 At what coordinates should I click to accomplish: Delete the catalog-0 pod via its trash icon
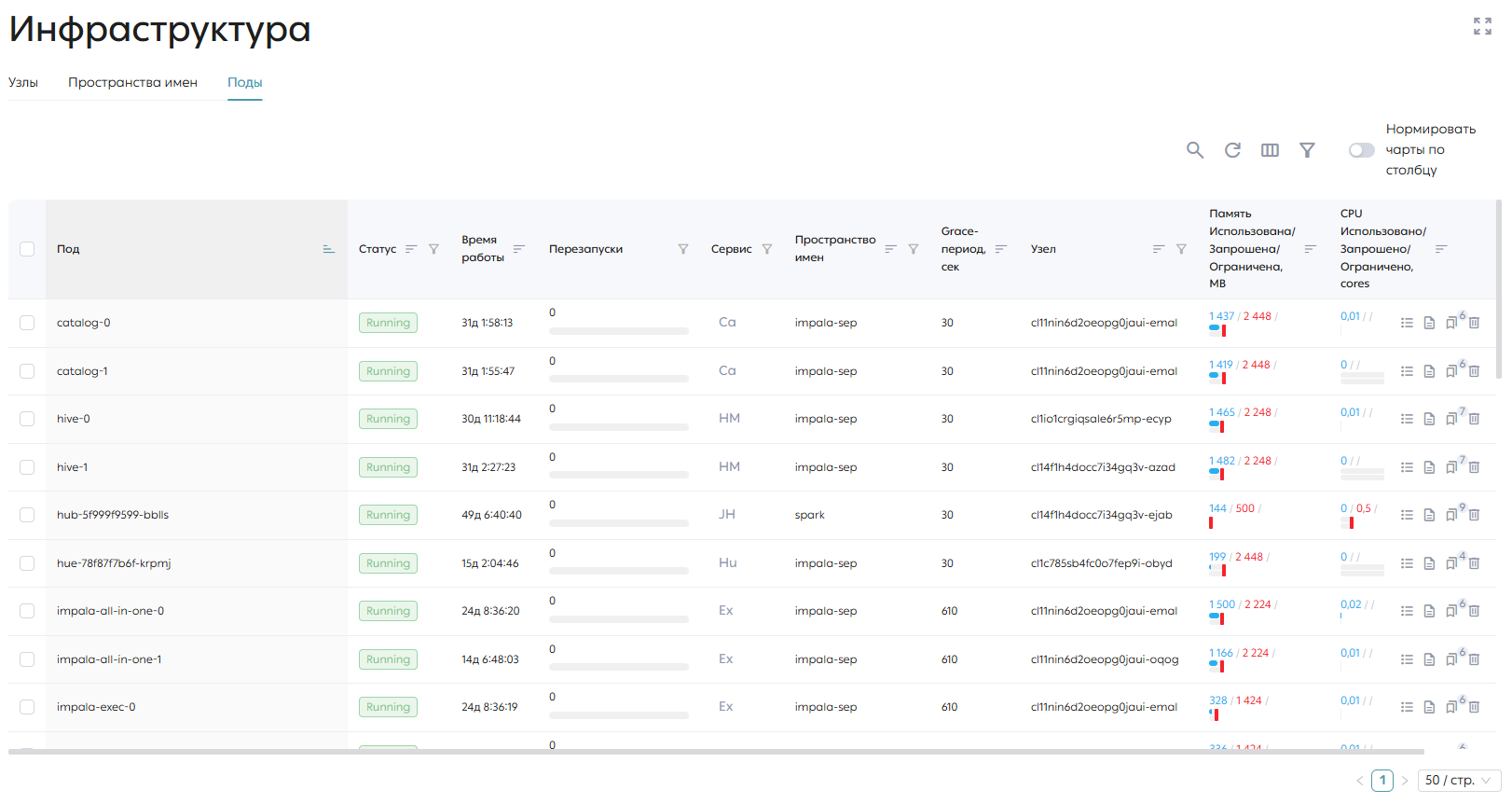point(1474,323)
